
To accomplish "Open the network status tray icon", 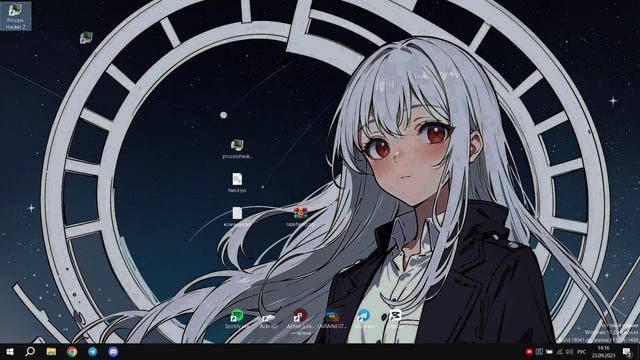I will click(x=560, y=351).
